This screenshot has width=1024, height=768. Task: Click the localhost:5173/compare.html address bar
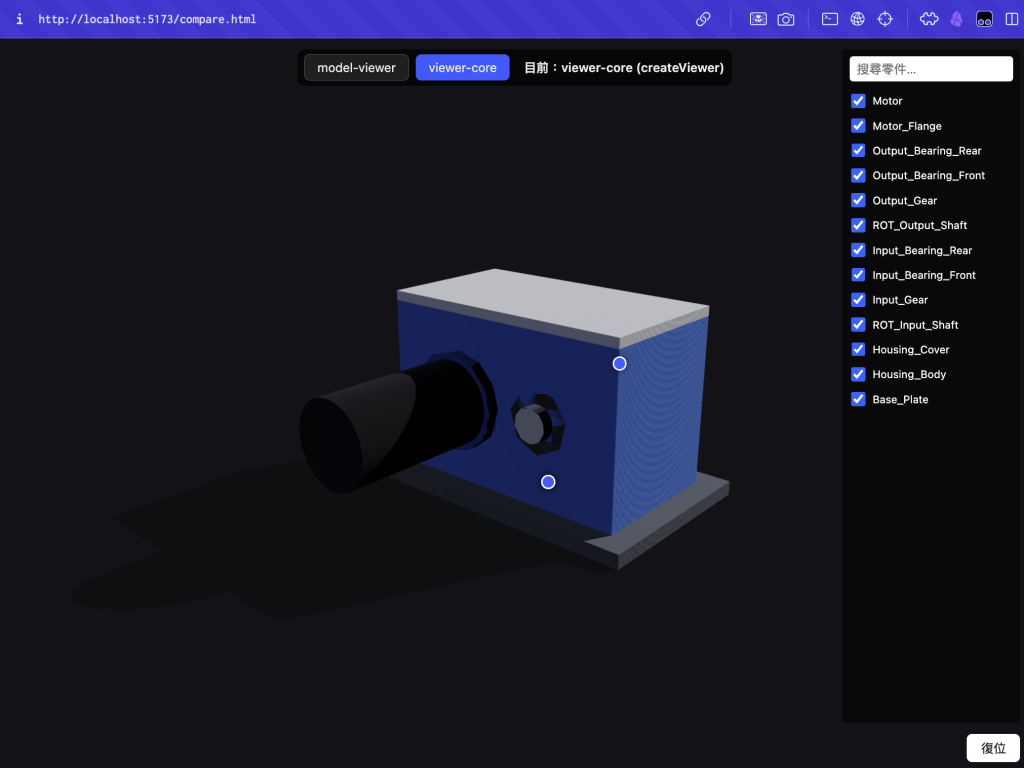[x=147, y=19]
